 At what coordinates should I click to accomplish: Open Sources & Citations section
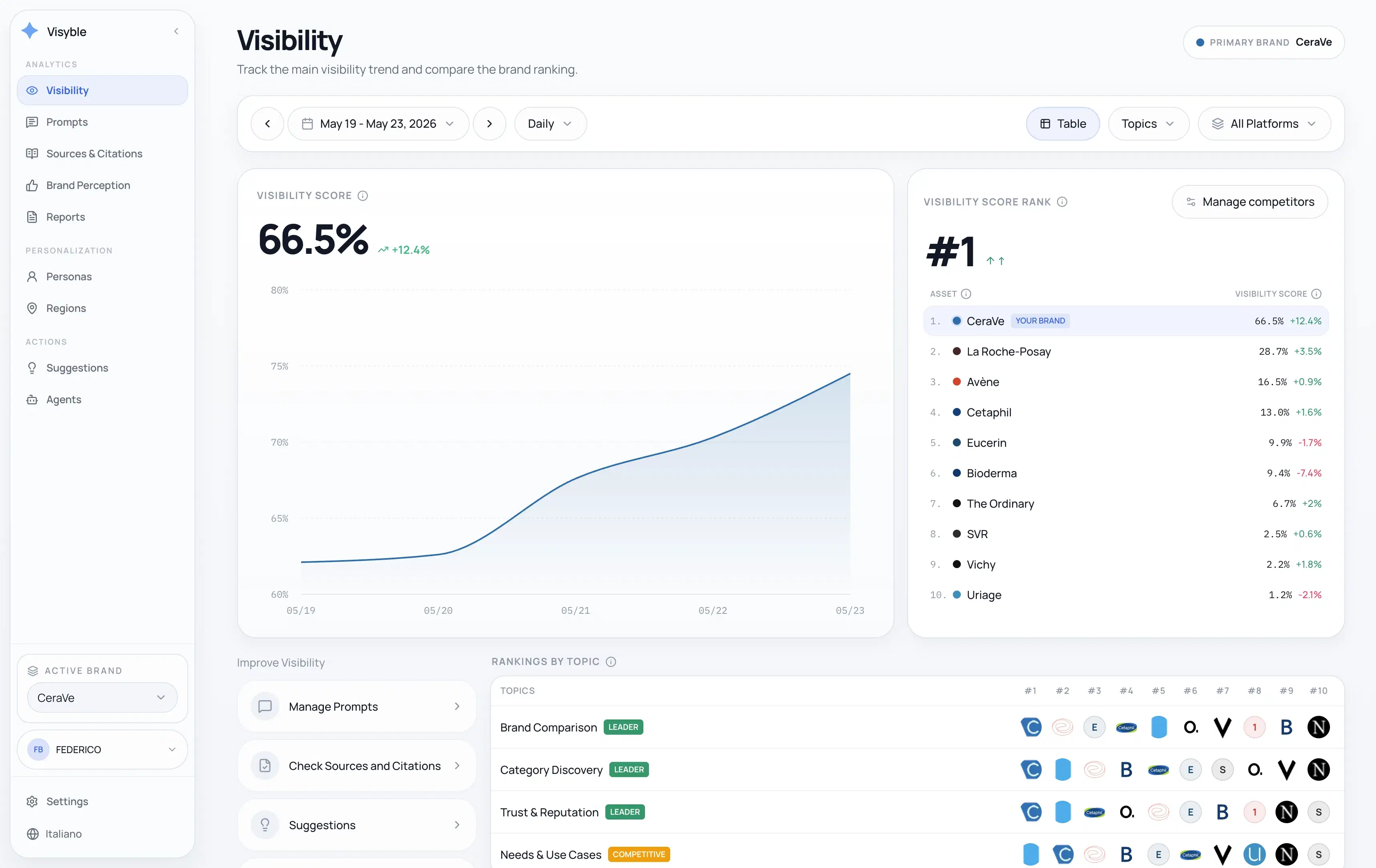(x=102, y=154)
